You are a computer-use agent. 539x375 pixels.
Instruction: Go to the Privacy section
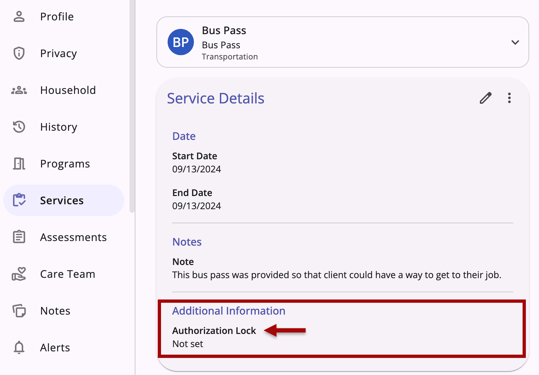64,53
